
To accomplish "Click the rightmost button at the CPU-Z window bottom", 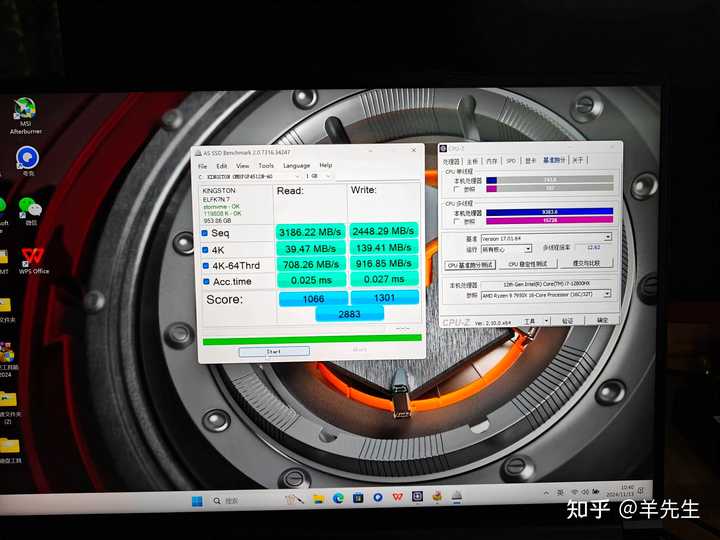I will pos(602,320).
